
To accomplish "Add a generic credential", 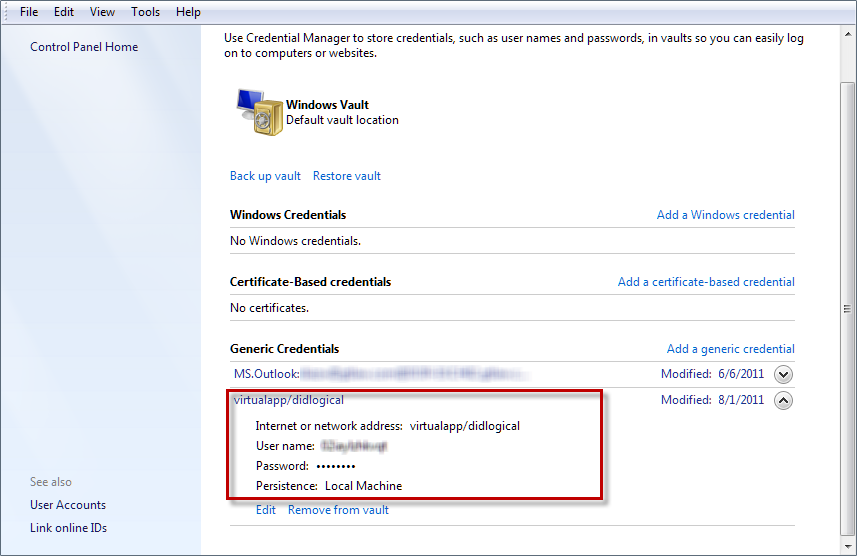I will [730, 349].
